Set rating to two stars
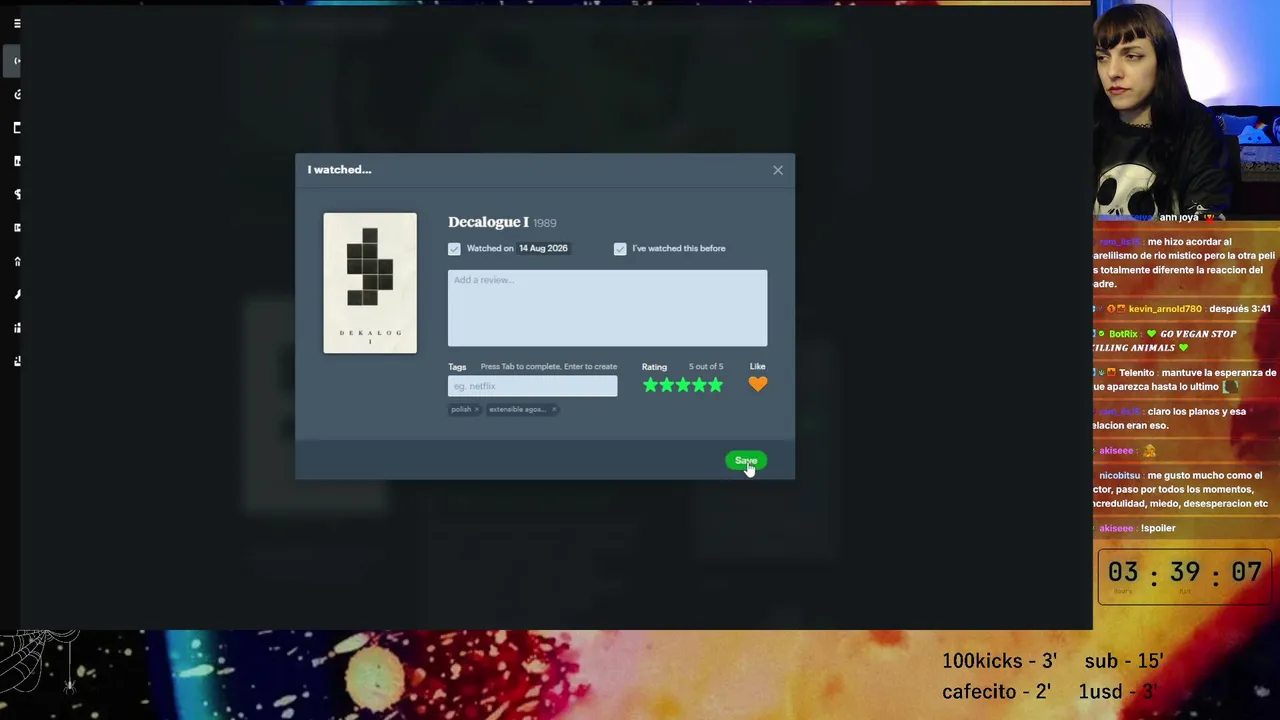Viewport: 1280px width, 720px height. click(667, 385)
